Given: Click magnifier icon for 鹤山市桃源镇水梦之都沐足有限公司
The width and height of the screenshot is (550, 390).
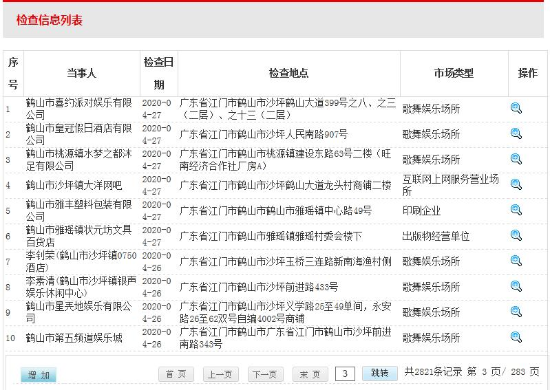Looking at the screenshot, I should coord(516,159).
